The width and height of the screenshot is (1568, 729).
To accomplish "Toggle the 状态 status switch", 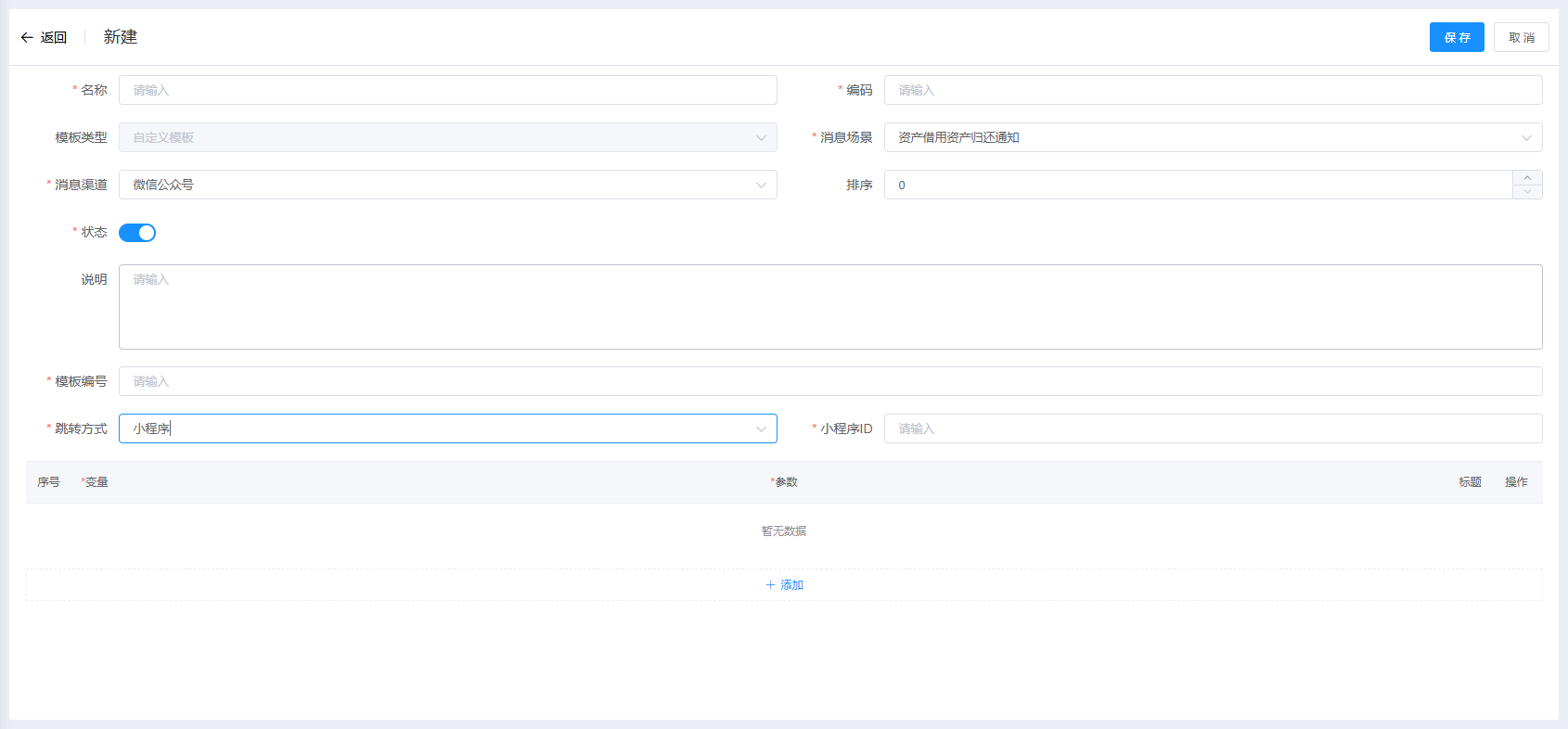I will (137, 233).
